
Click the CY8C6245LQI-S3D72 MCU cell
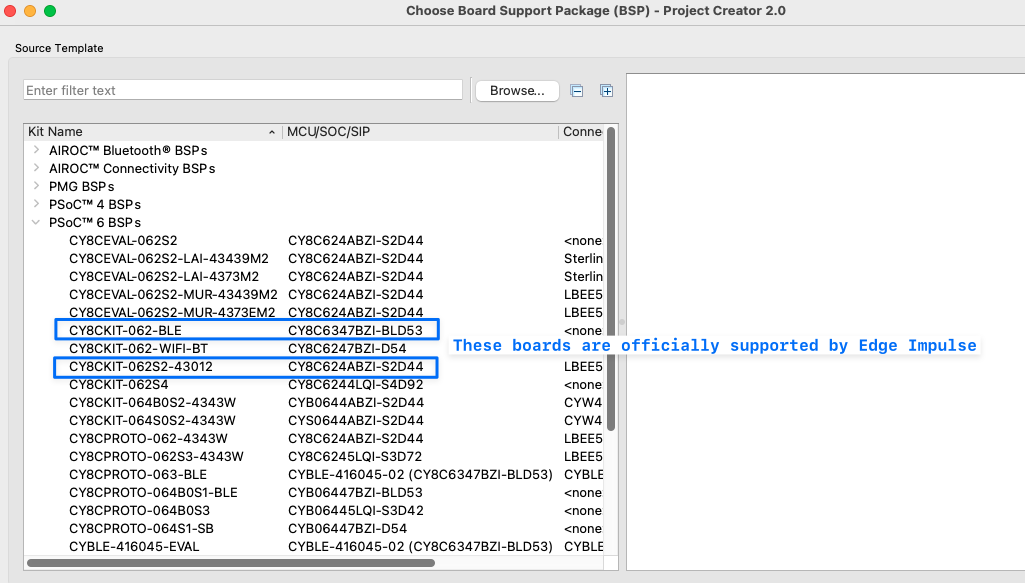(x=355, y=456)
